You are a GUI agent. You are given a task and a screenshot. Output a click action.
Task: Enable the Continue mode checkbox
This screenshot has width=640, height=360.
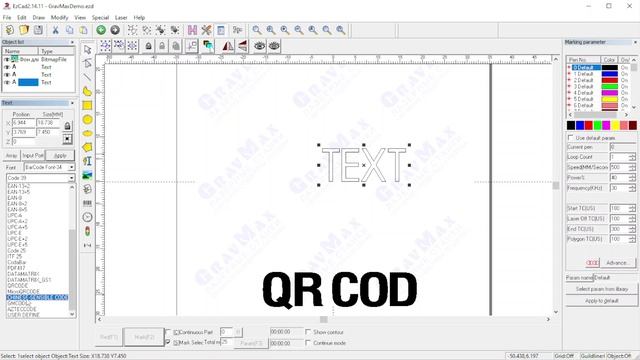tap(308, 343)
